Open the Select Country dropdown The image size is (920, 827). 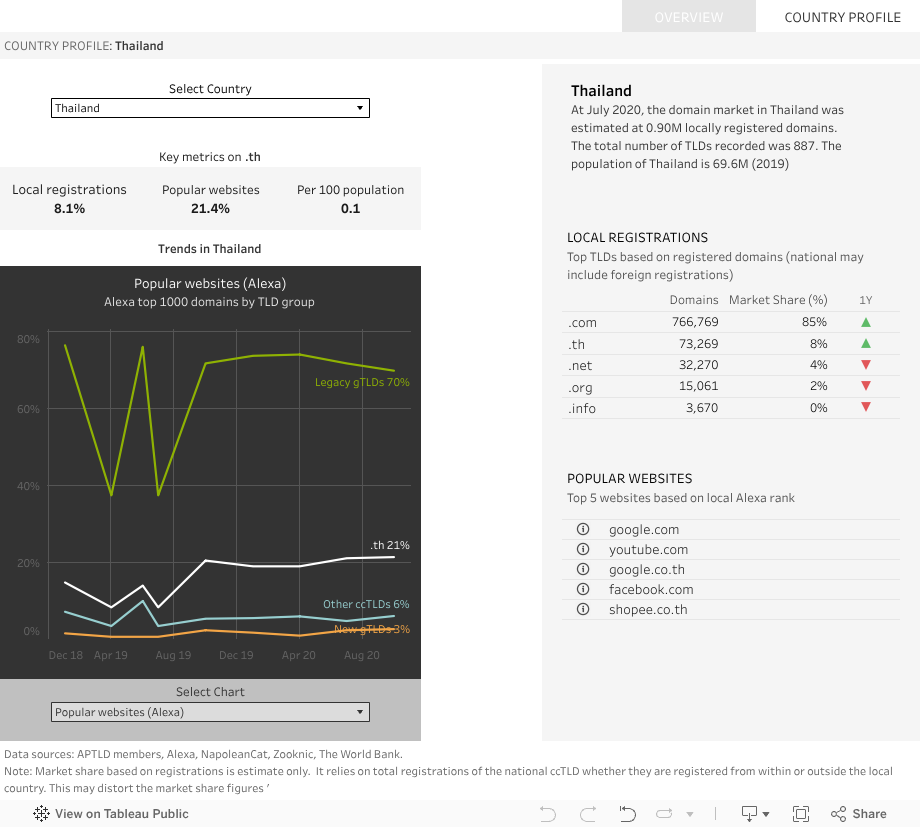click(x=210, y=108)
